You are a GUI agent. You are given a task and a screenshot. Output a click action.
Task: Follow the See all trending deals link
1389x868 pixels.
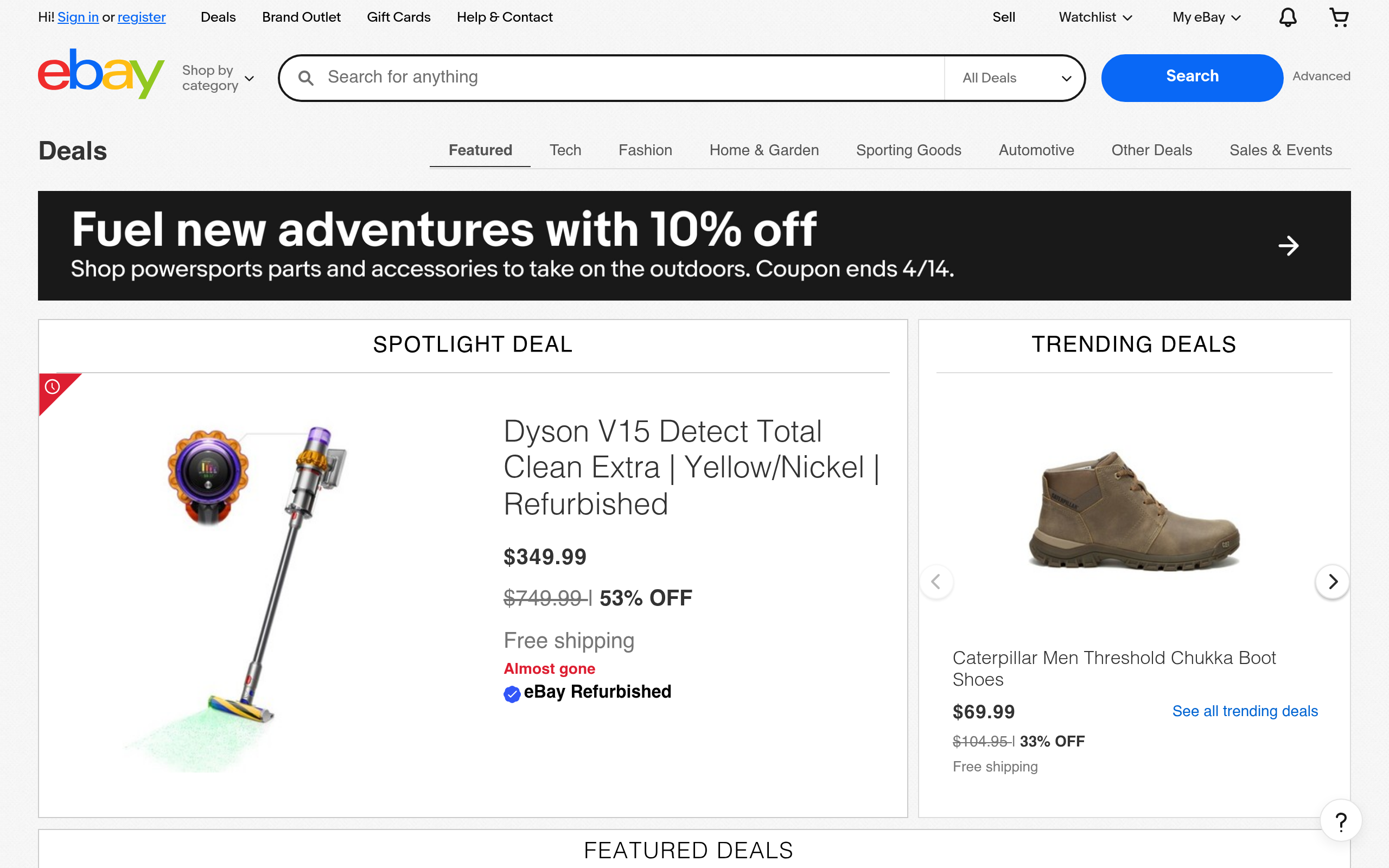(x=1244, y=711)
